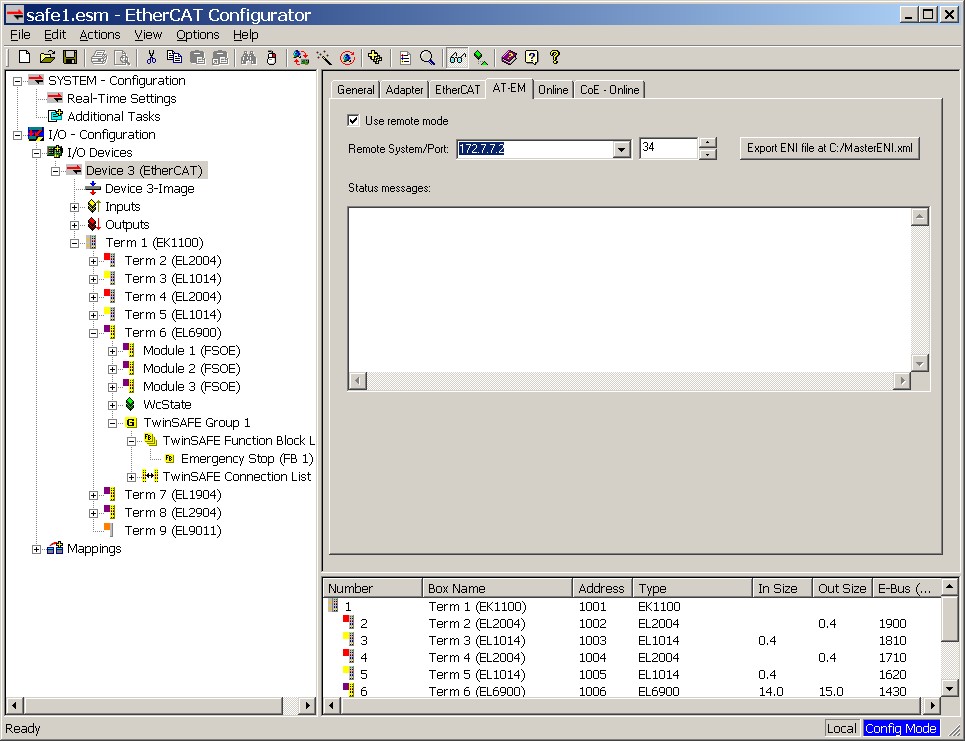Image resolution: width=965 pixels, height=741 pixels.
Task: Click the magic wand toolbar icon
Action: [324, 58]
